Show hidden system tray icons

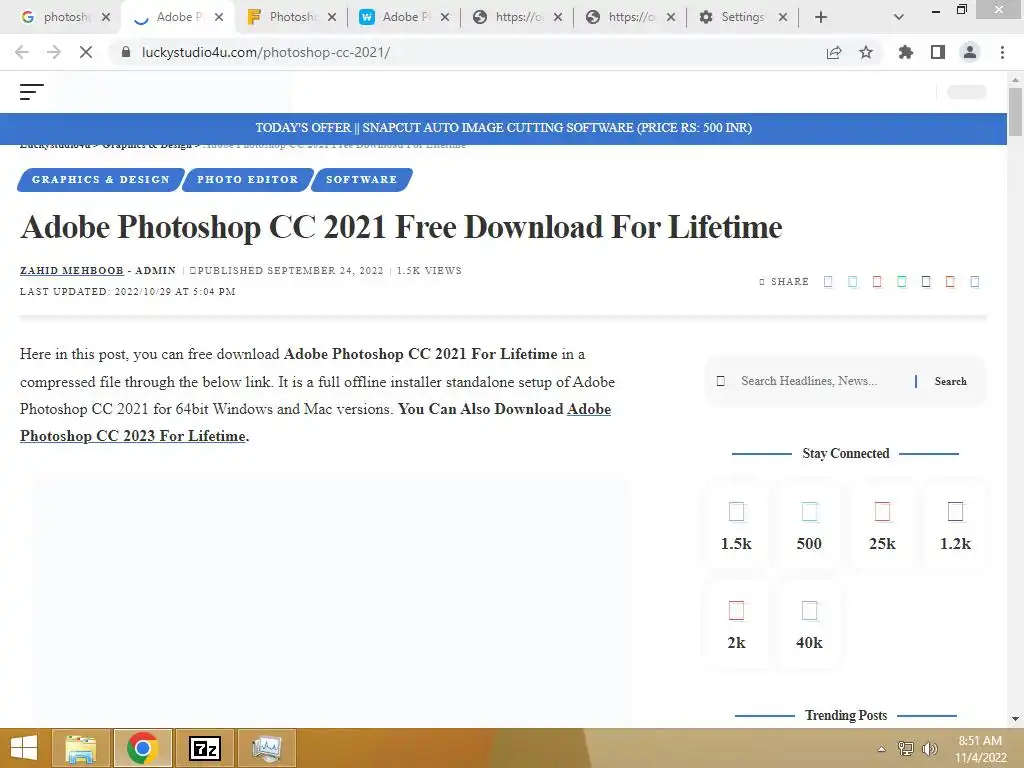click(x=882, y=749)
